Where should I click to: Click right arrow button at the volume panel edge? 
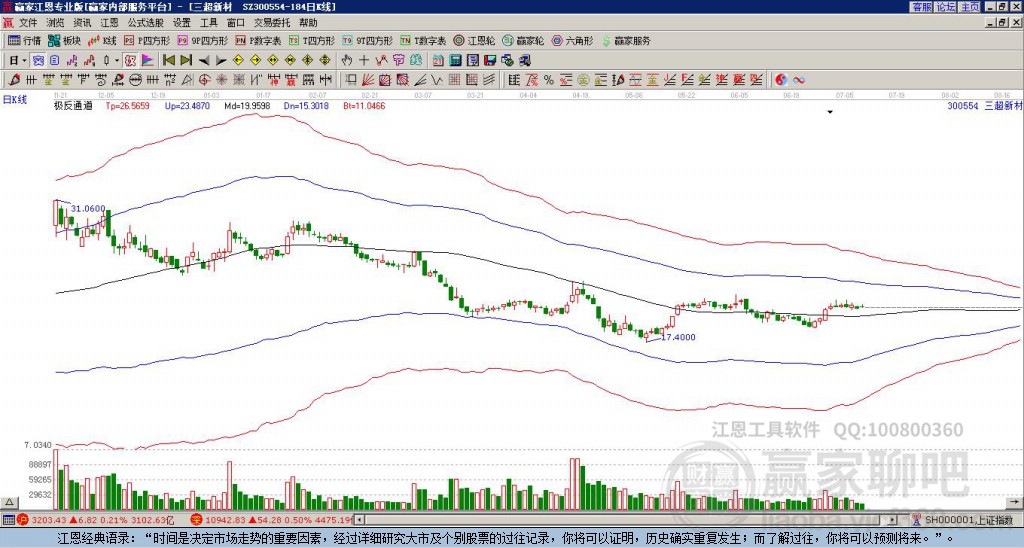click(x=1015, y=502)
